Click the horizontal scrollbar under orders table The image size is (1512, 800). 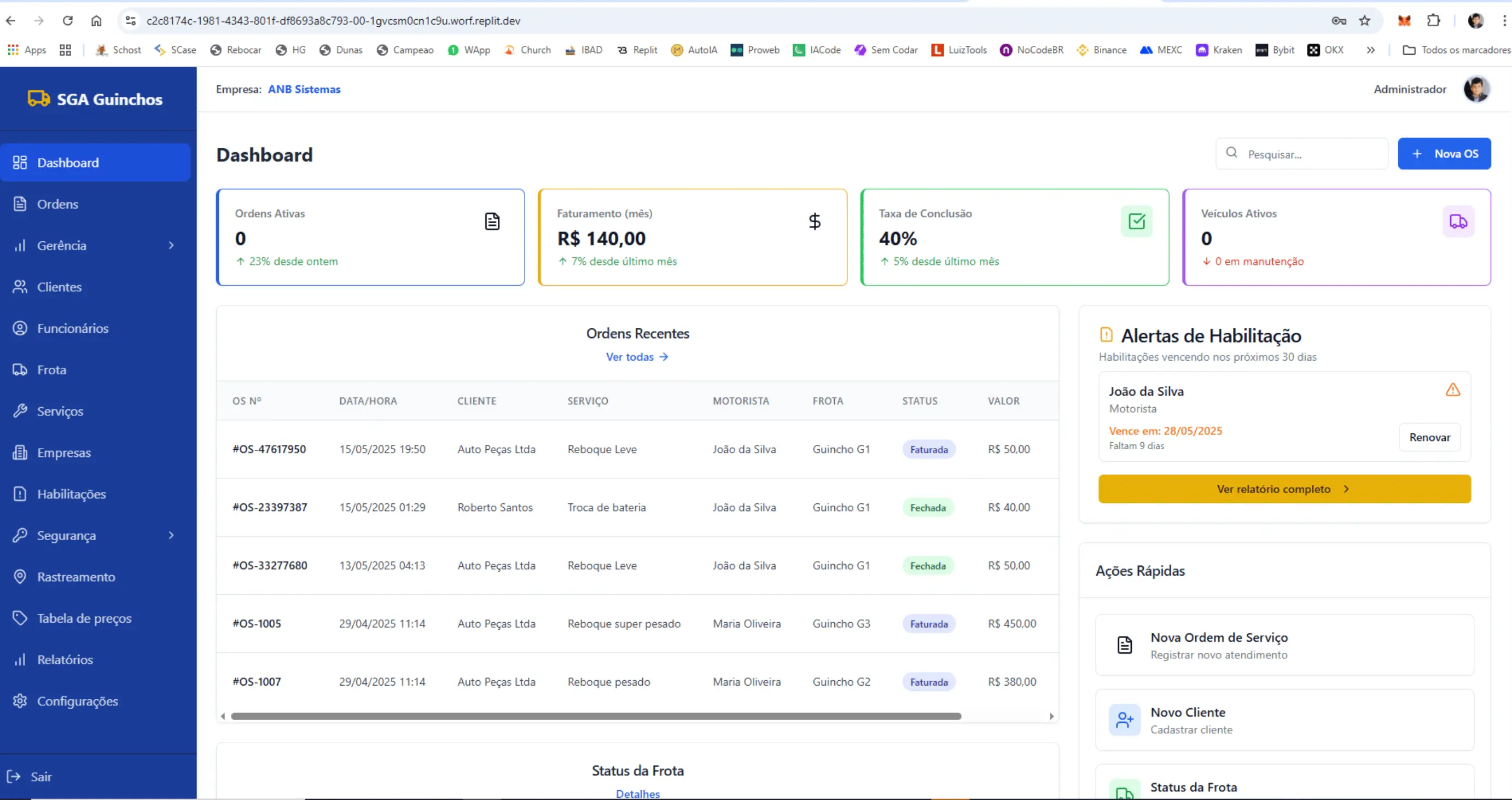coord(596,716)
